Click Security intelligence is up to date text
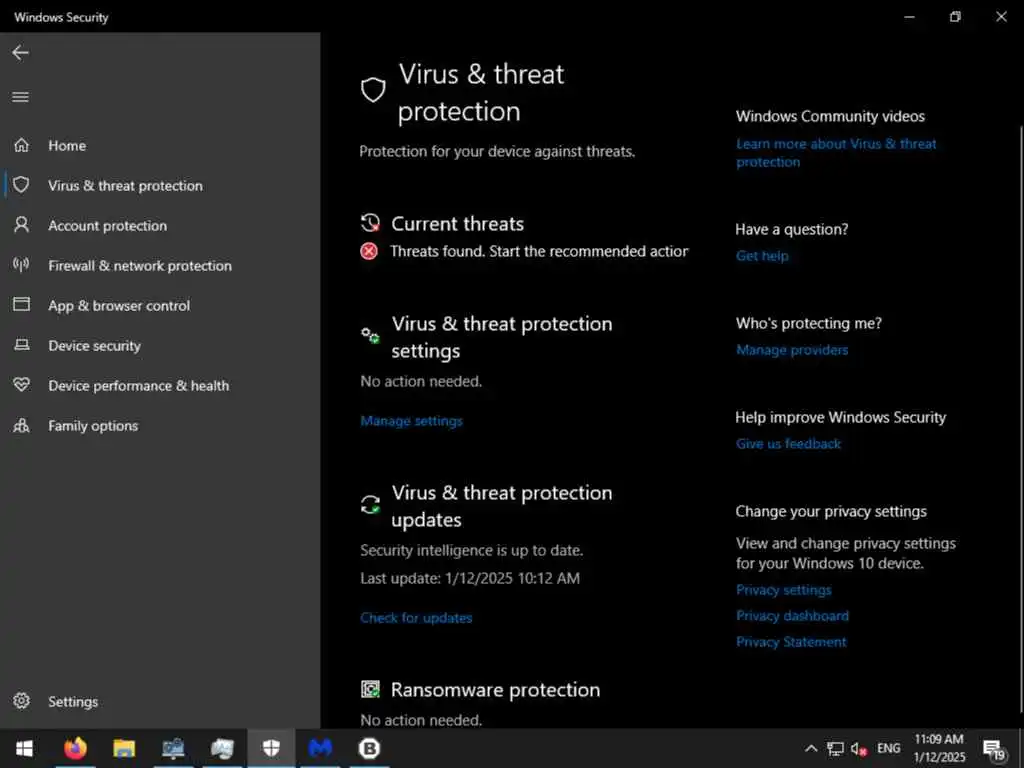 pyautogui.click(x=472, y=551)
